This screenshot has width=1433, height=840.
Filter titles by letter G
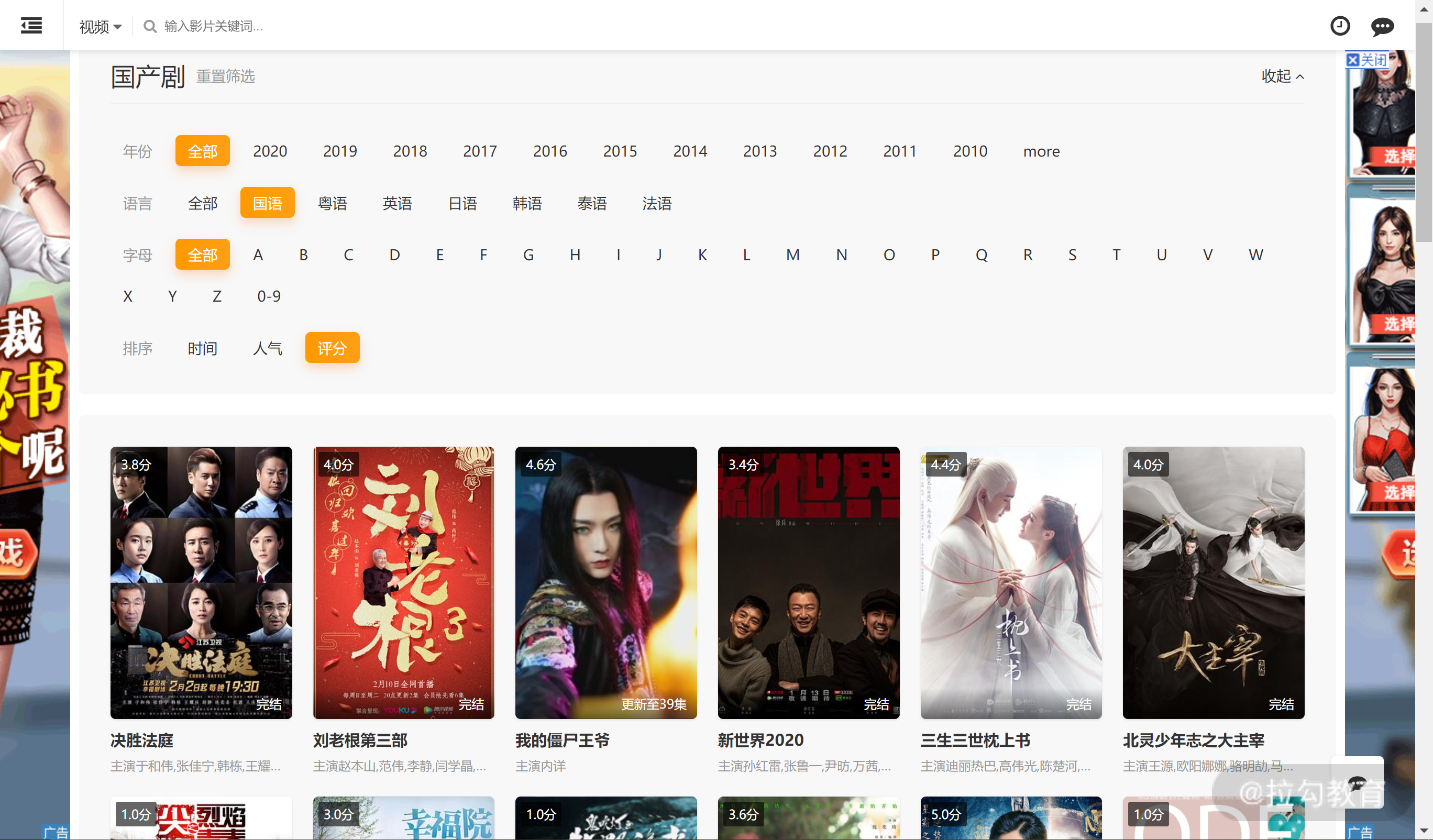click(x=528, y=255)
